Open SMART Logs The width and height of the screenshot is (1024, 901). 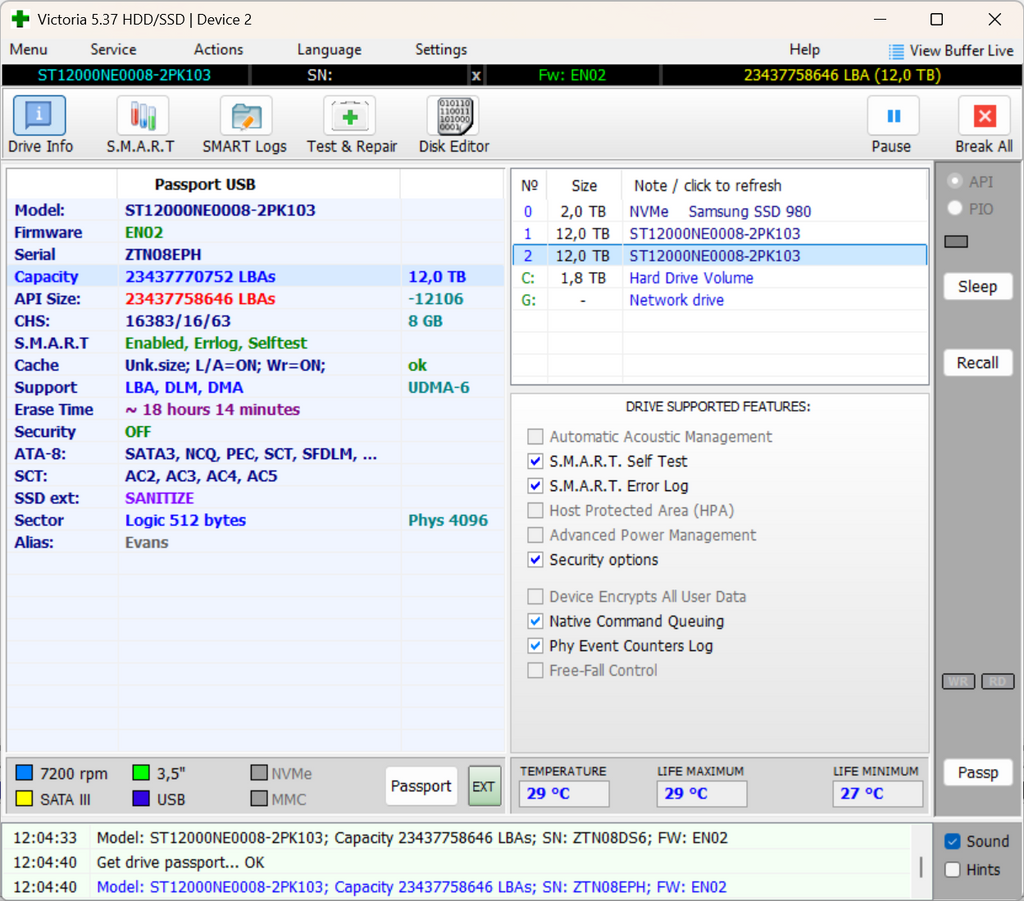pos(245,125)
